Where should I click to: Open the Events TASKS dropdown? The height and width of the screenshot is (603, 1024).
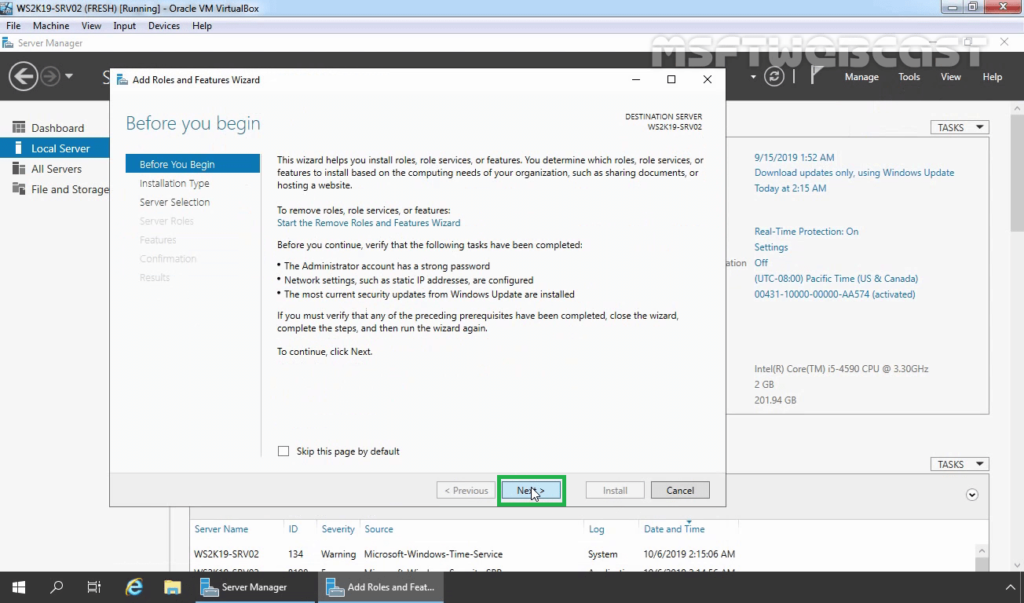point(959,464)
